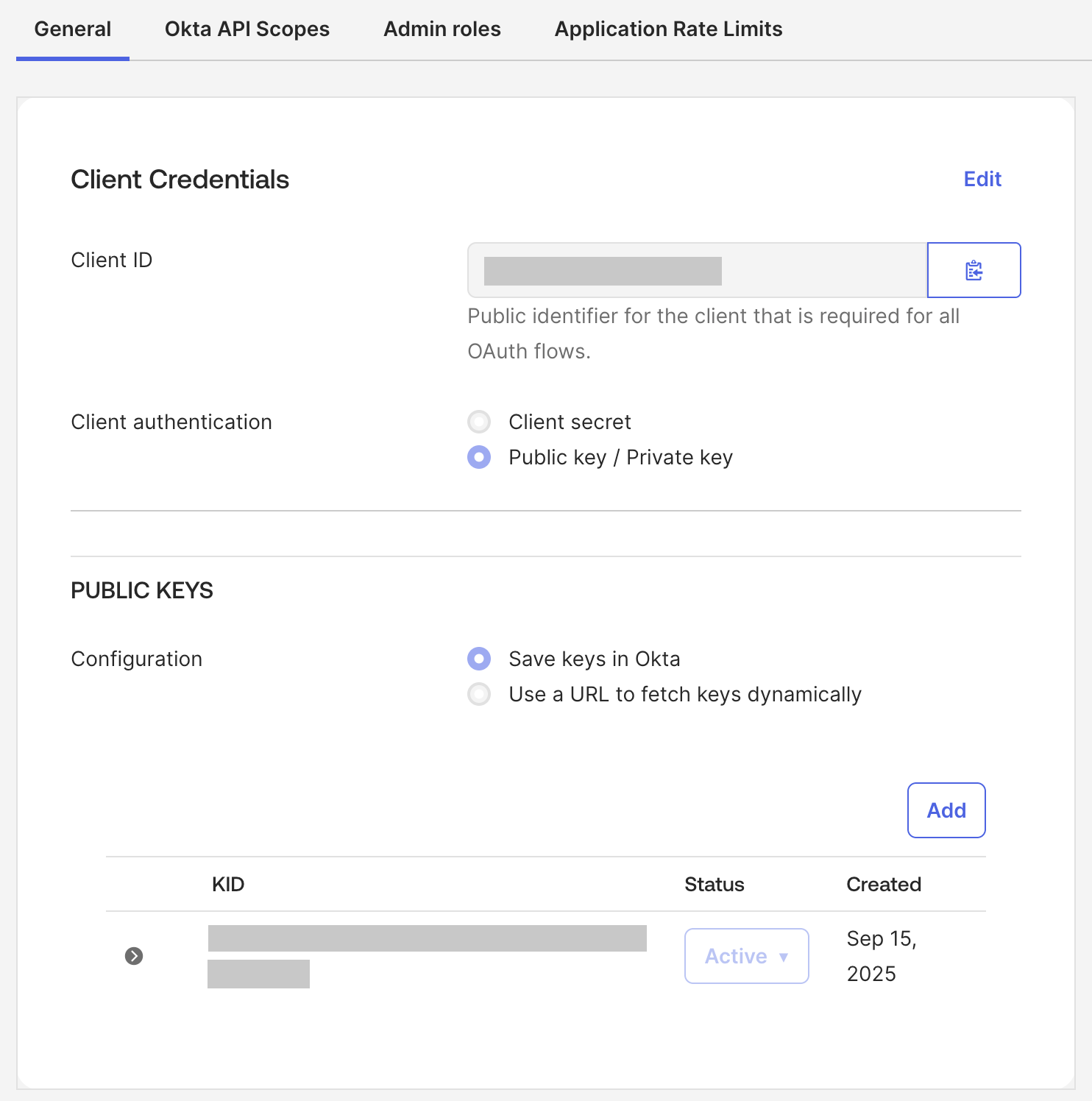The image size is (1092, 1101).
Task: Copy the Client ID to clipboard
Action: pos(974,270)
